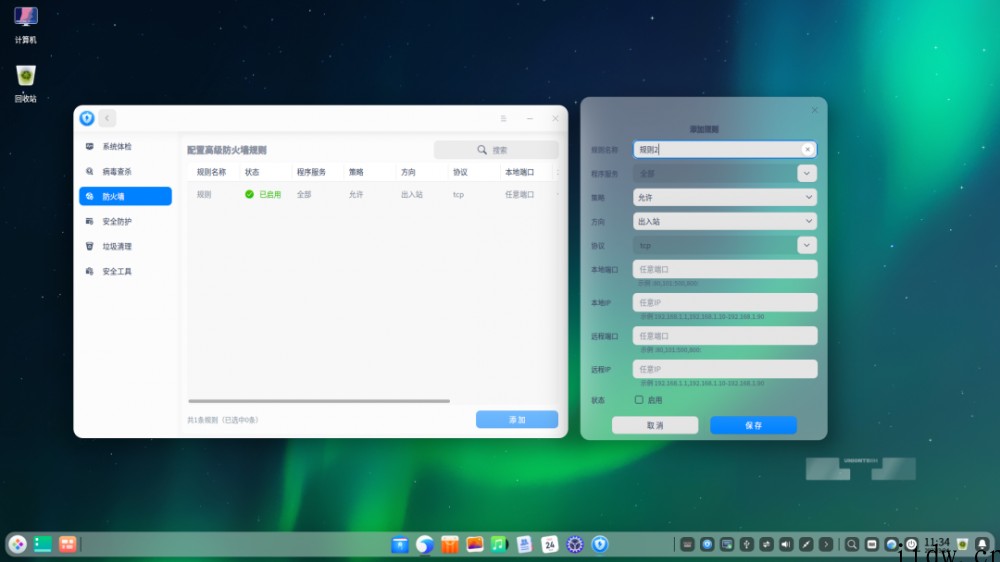Screen dimensions: 1000x562
Task: Enable the 启用 status checkbox
Action: (x=638, y=400)
